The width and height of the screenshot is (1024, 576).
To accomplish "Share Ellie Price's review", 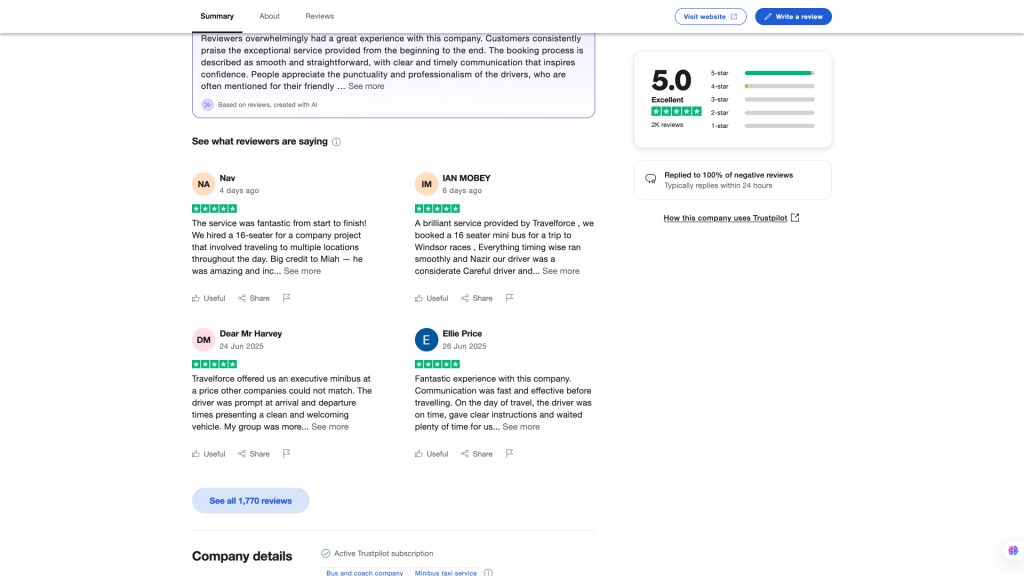I will (477, 454).
